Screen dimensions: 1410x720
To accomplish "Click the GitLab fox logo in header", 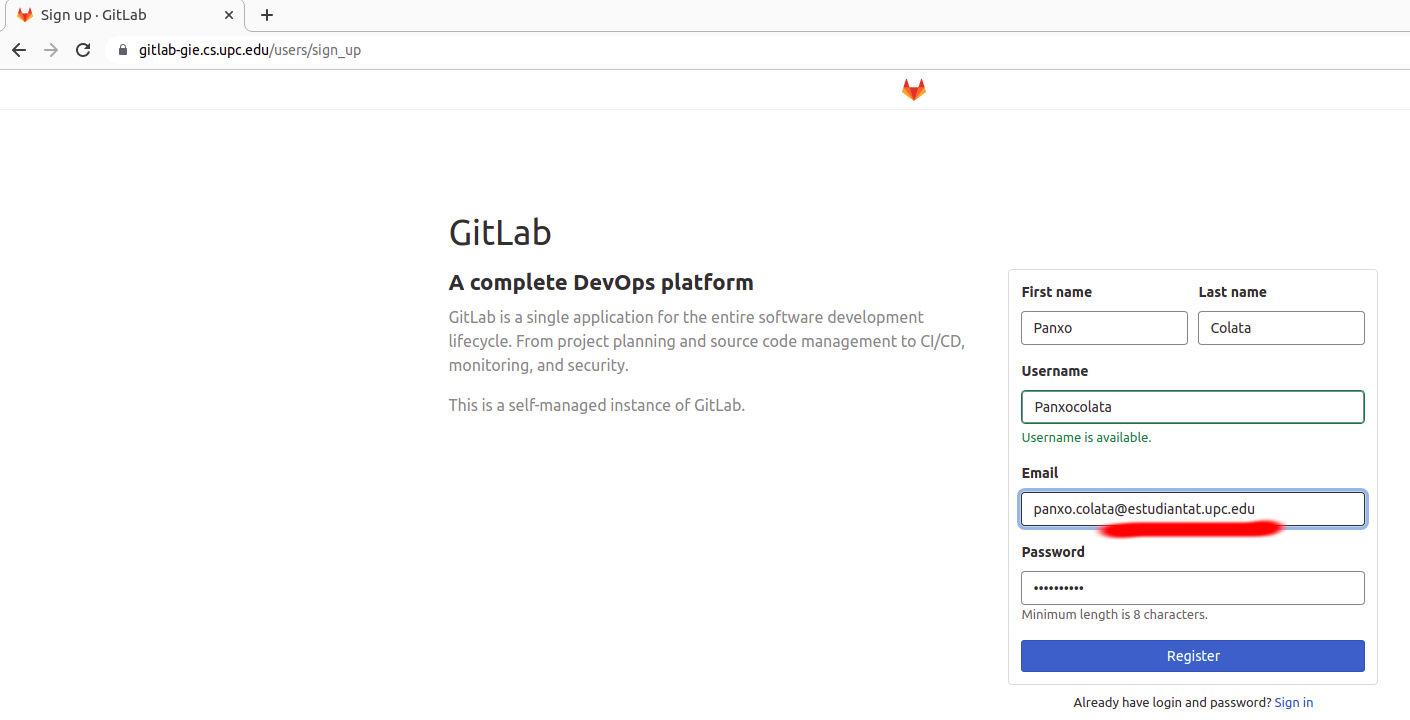I will [914, 90].
